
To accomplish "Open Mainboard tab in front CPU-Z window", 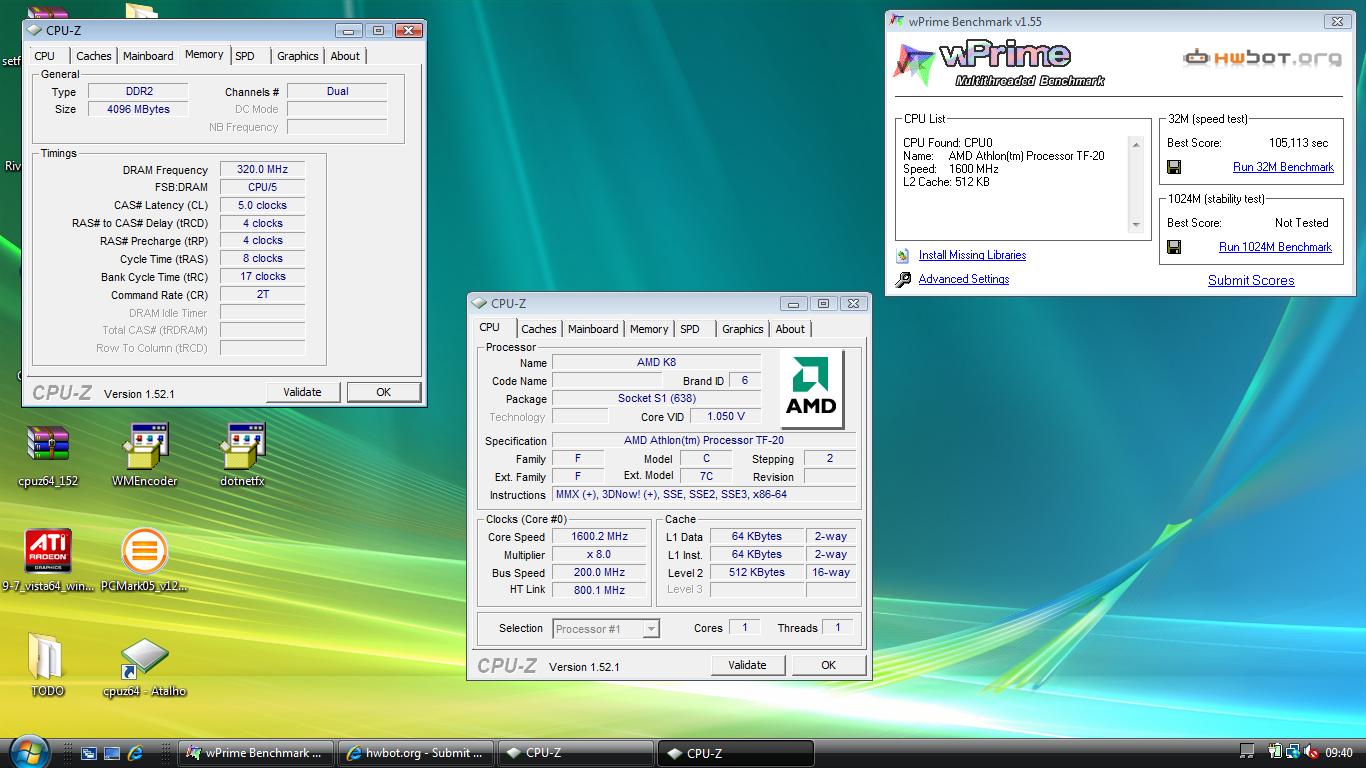I will [593, 329].
